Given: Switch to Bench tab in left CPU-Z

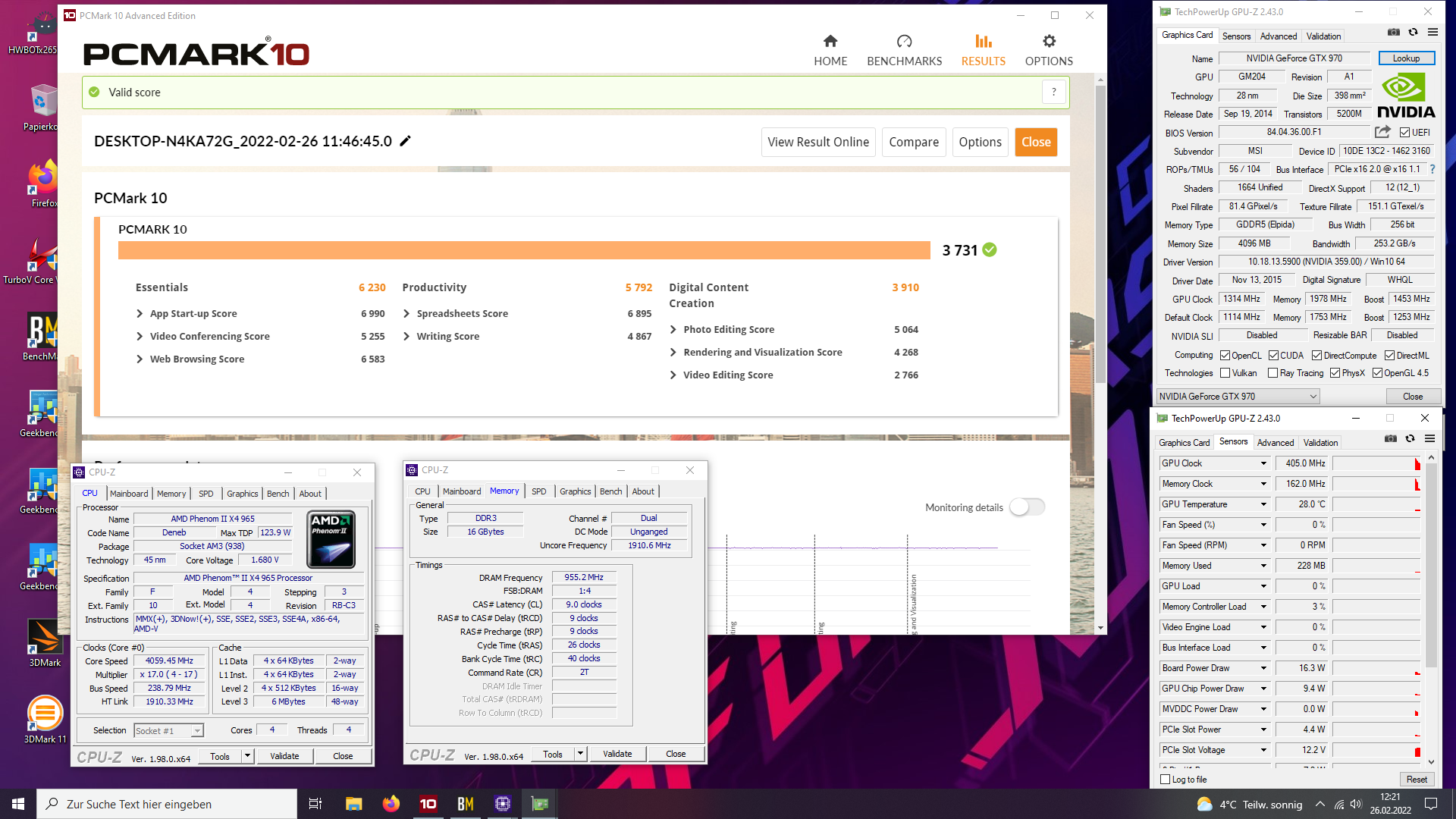Looking at the screenshot, I should click(278, 493).
